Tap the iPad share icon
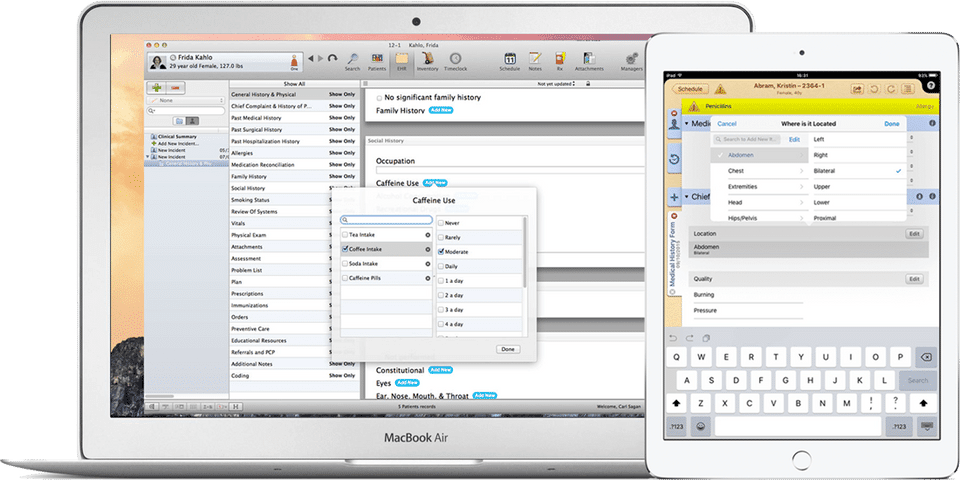 click(858, 89)
